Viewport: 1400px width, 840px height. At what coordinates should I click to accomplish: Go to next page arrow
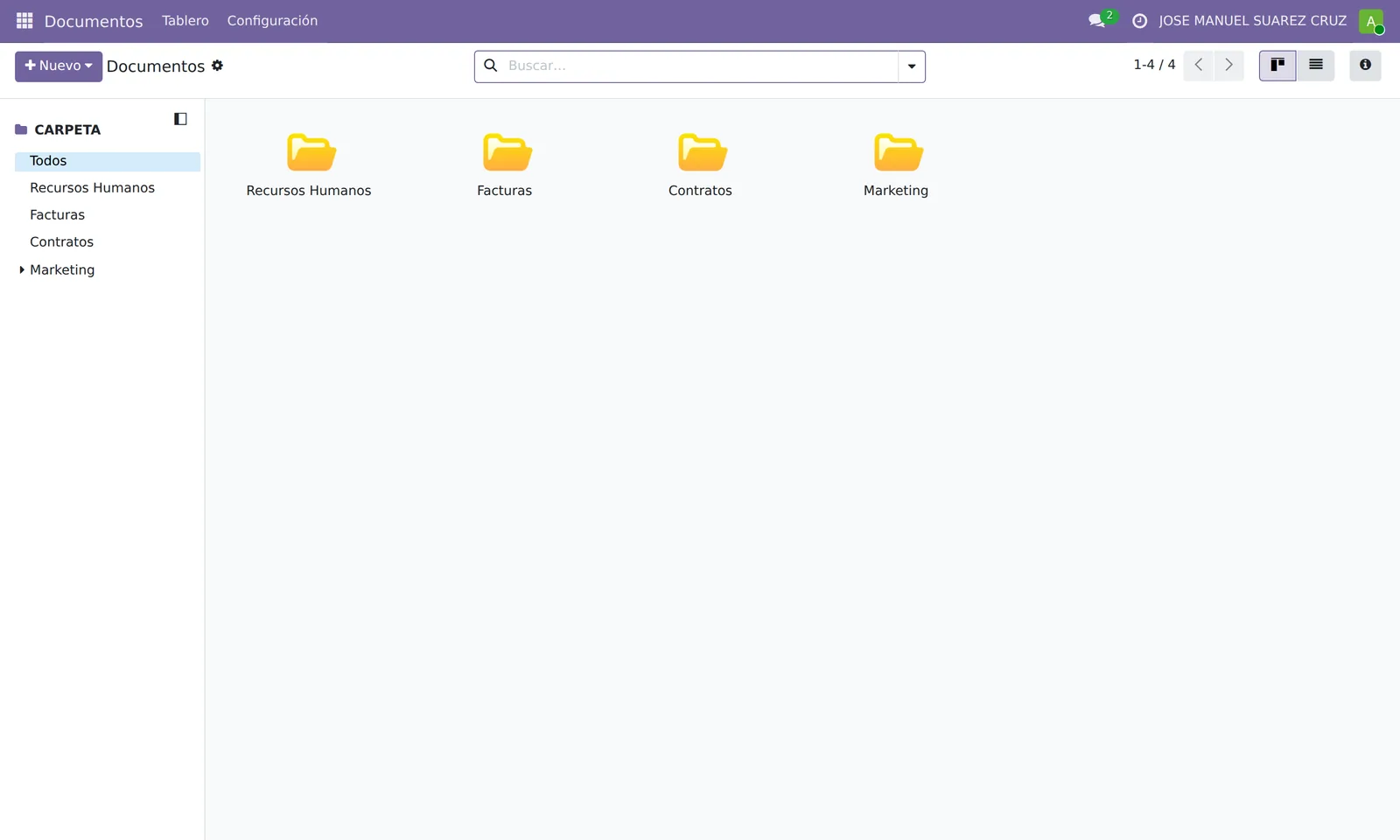[1228, 66]
